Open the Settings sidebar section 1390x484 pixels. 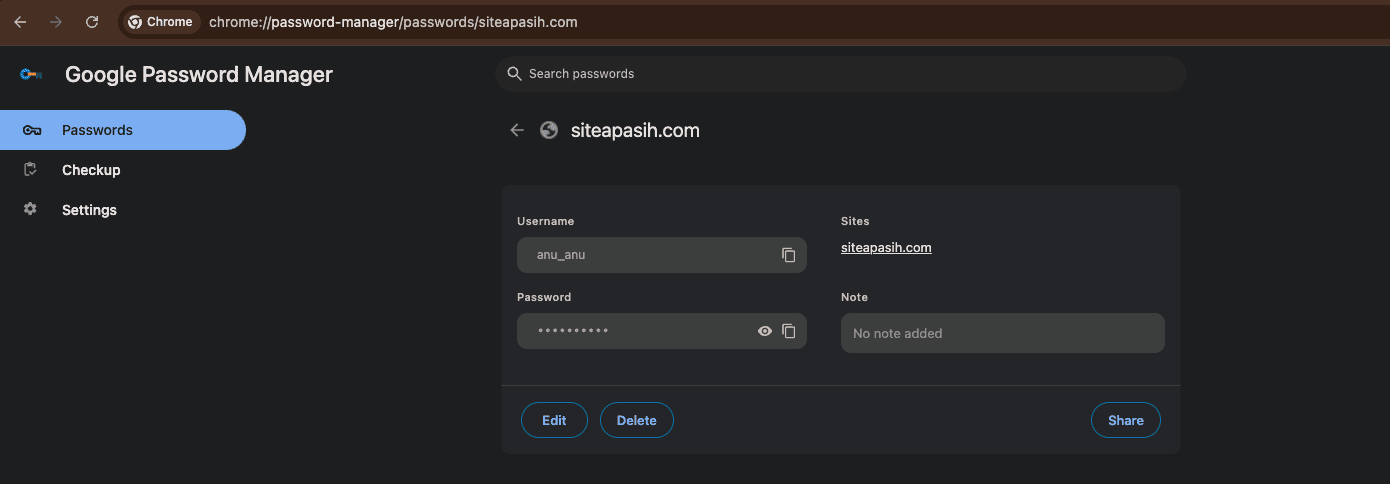tap(89, 210)
